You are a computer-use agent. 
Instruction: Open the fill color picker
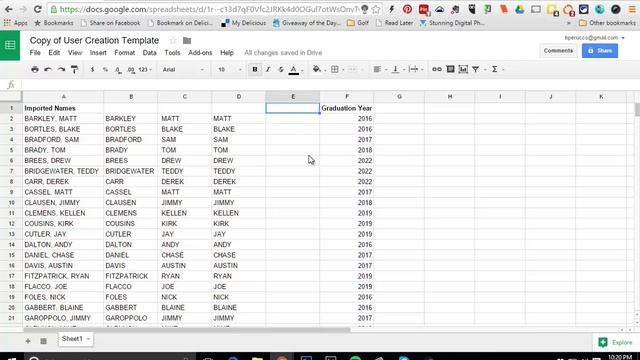click(x=317, y=69)
